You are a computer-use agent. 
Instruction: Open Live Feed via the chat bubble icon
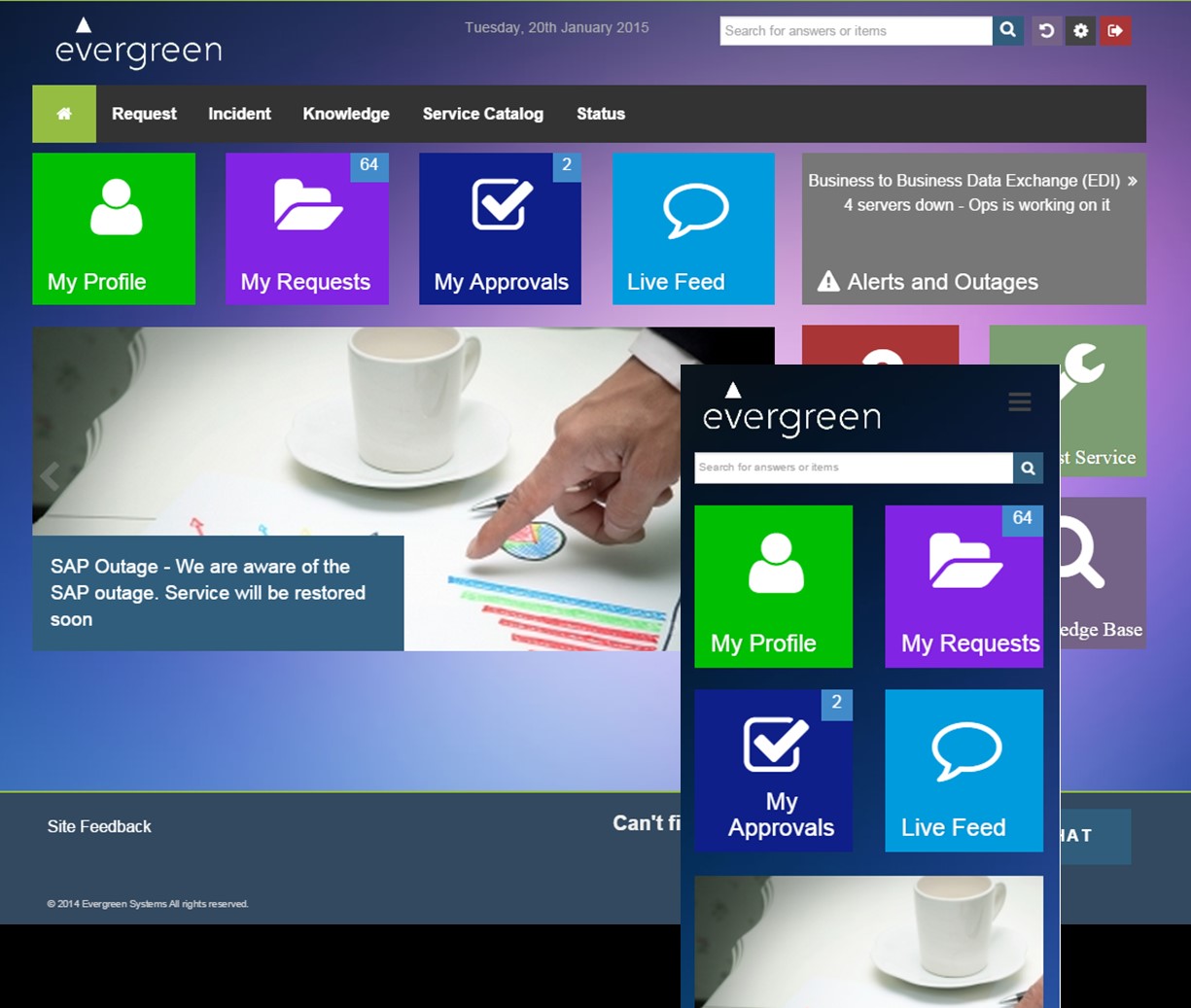coord(693,209)
